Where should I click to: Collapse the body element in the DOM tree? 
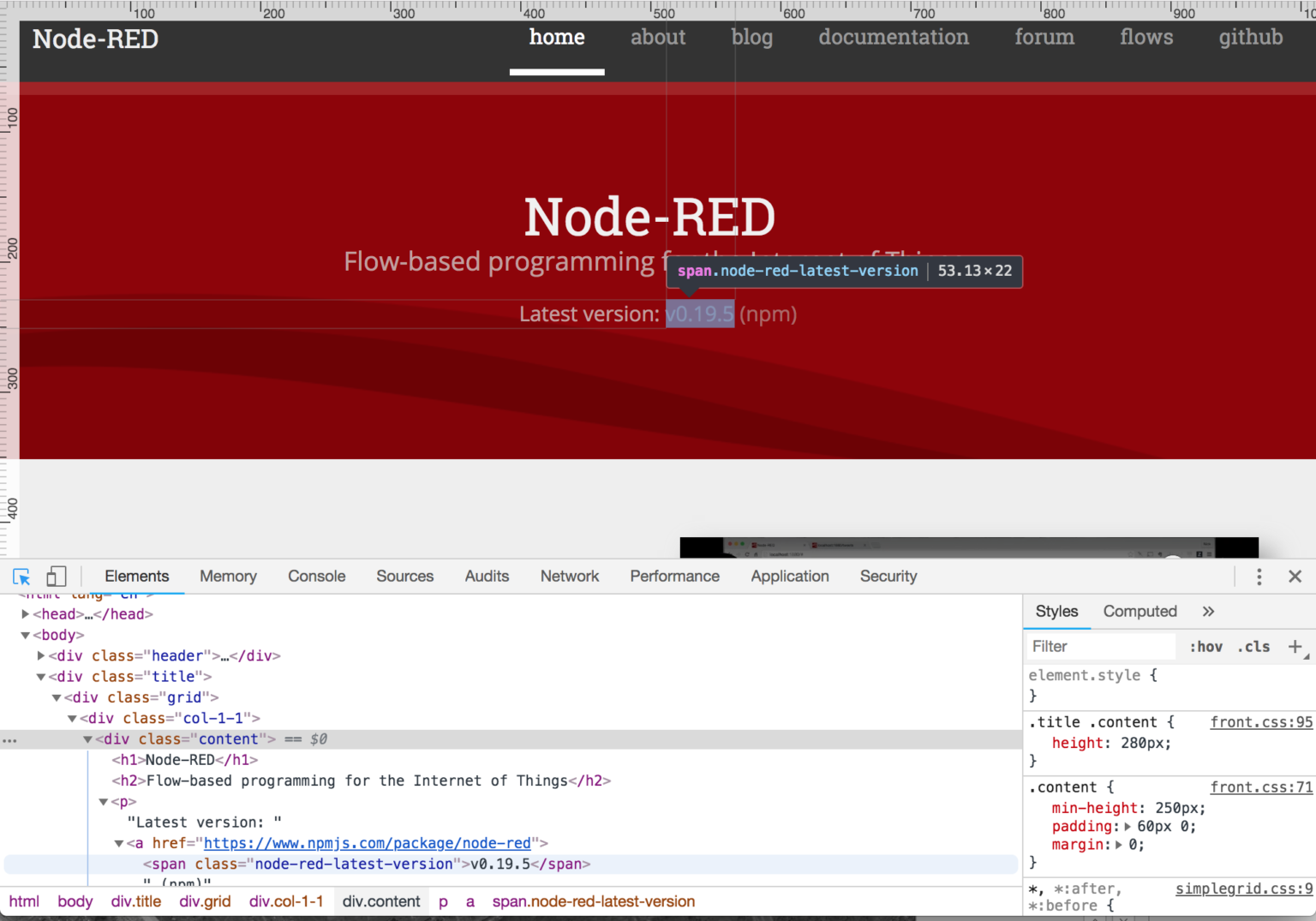point(25,635)
